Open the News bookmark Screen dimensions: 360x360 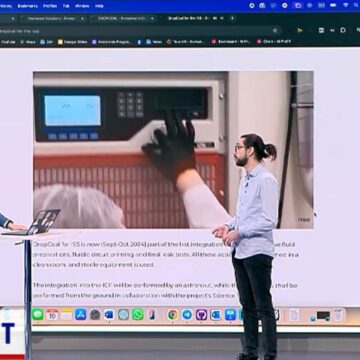tap(154, 42)
